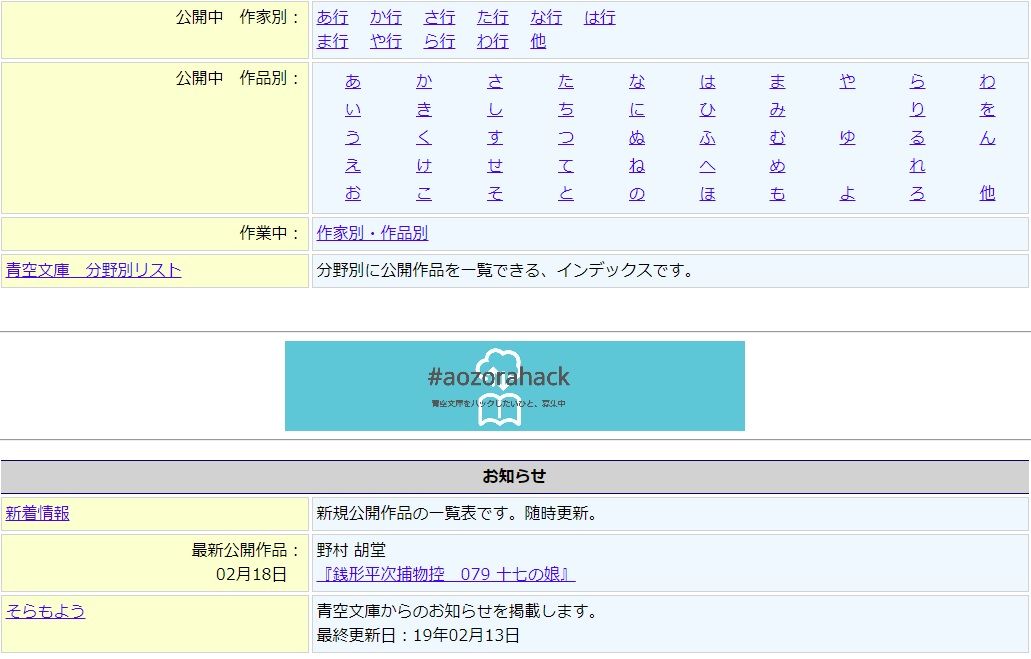Click the #aozorahack banner image
The width and height of the screenshot is (1031, 659).
514,385
